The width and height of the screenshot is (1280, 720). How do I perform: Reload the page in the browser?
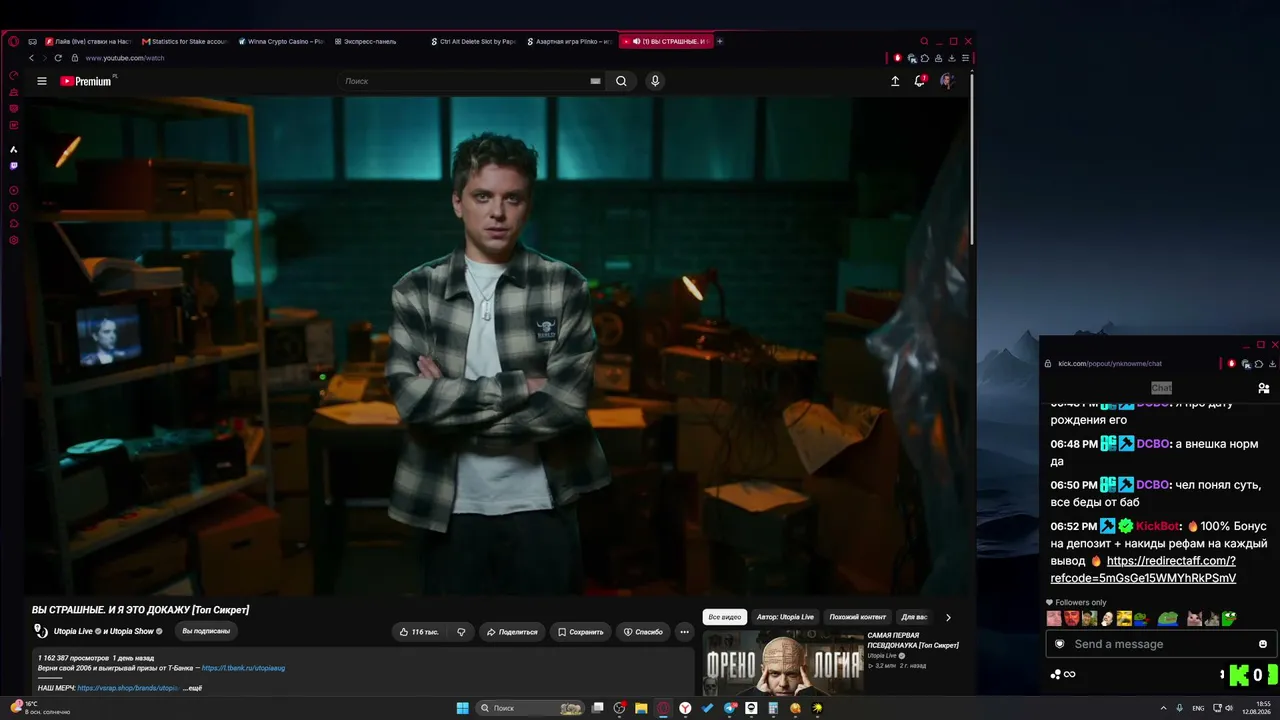tap(58, 58)
